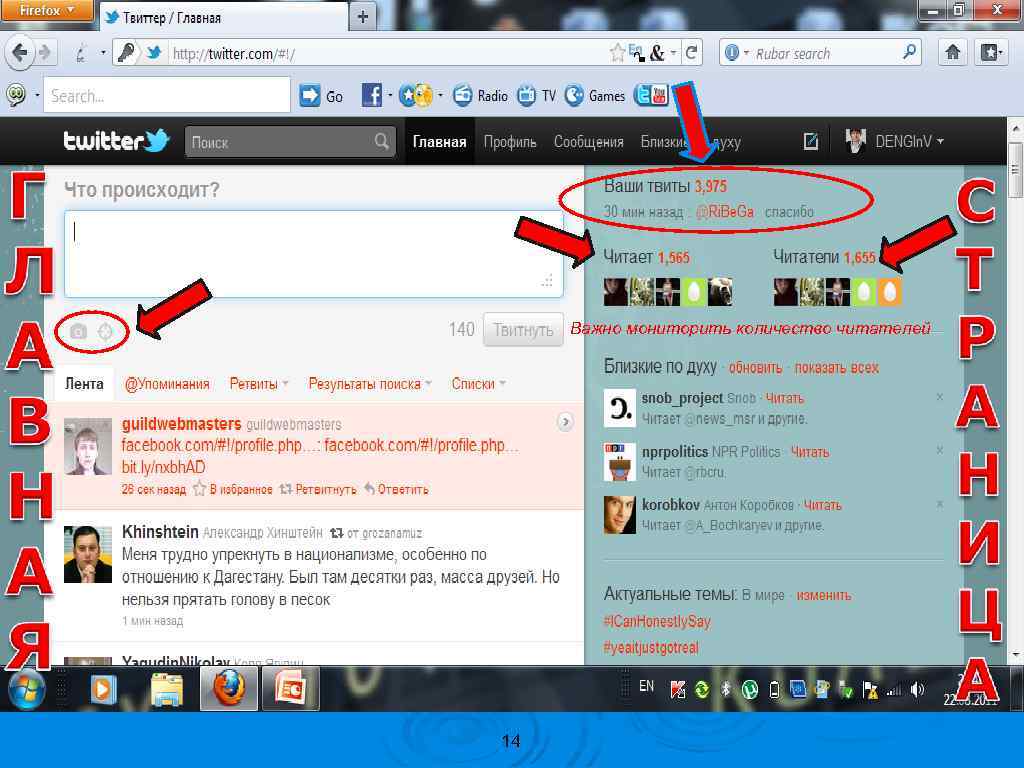Image resolution: width=1024 pixels, height=768 pixels.
Task: Dismiss korobkov suggestion
Action: (x=939, y=504)
